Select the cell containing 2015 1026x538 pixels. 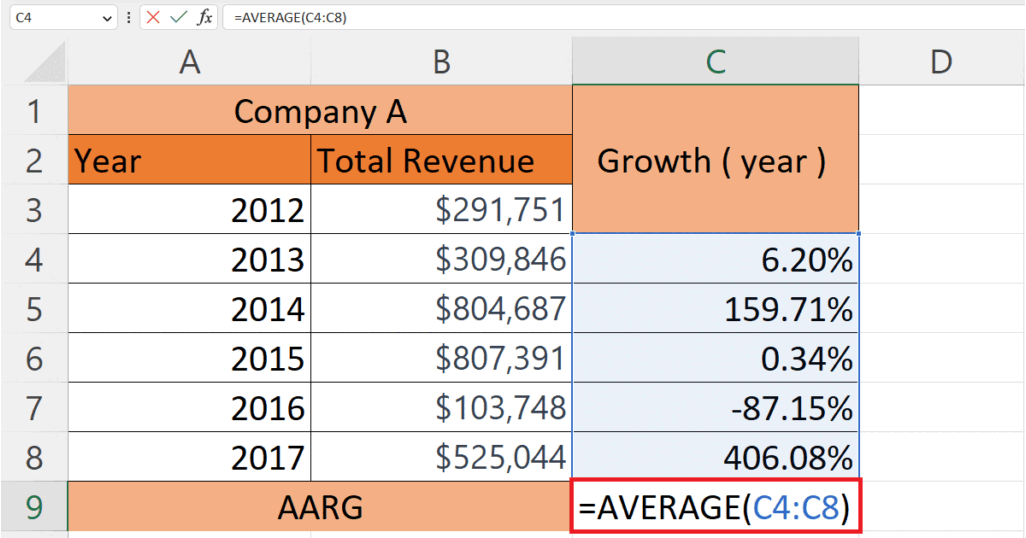pos(189,358)
